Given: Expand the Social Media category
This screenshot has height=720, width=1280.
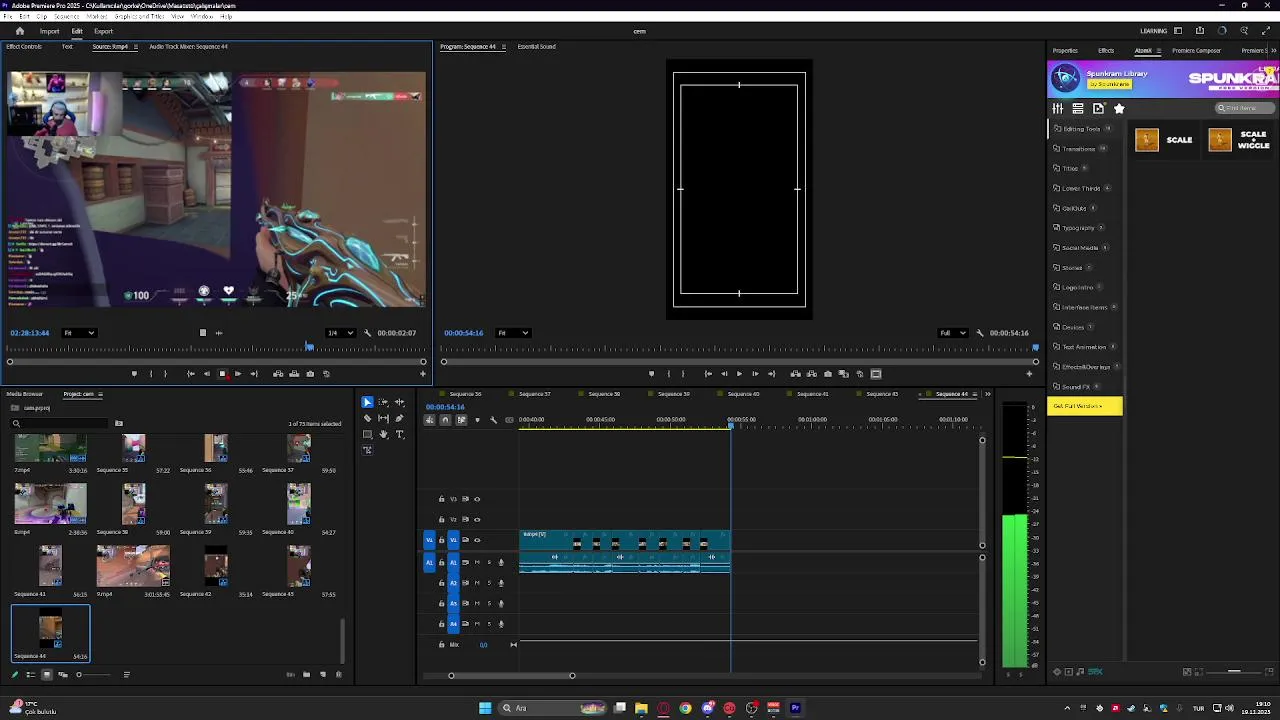Looking at the screenshot, I should coord(1080,248).
